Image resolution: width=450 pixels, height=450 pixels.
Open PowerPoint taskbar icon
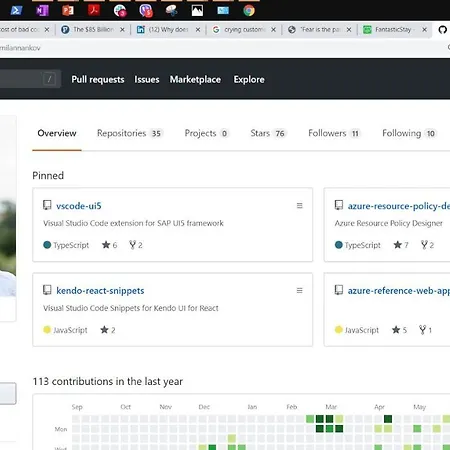[x=68, y=11]
